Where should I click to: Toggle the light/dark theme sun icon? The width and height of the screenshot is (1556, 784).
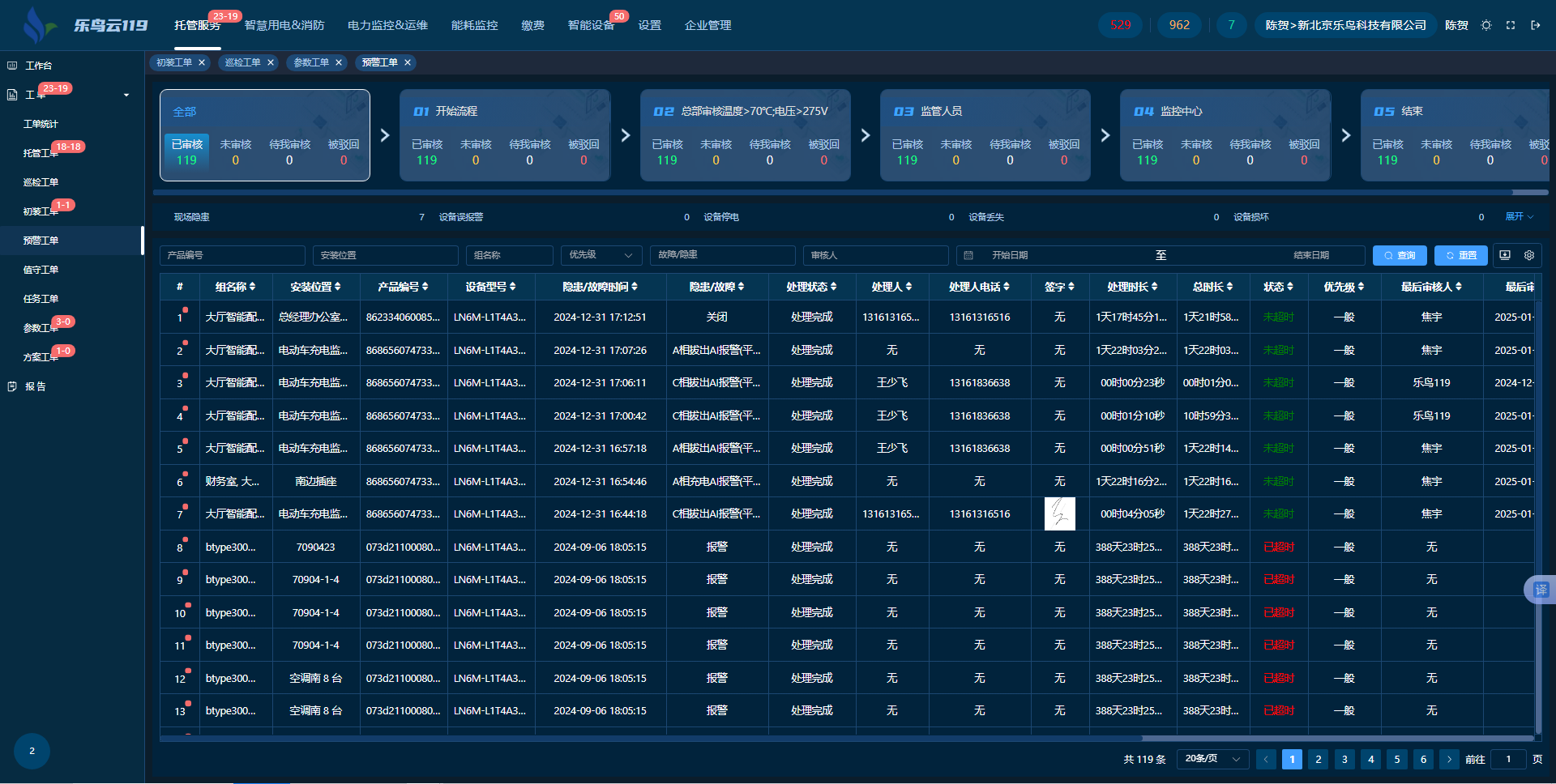[1486, 25]
